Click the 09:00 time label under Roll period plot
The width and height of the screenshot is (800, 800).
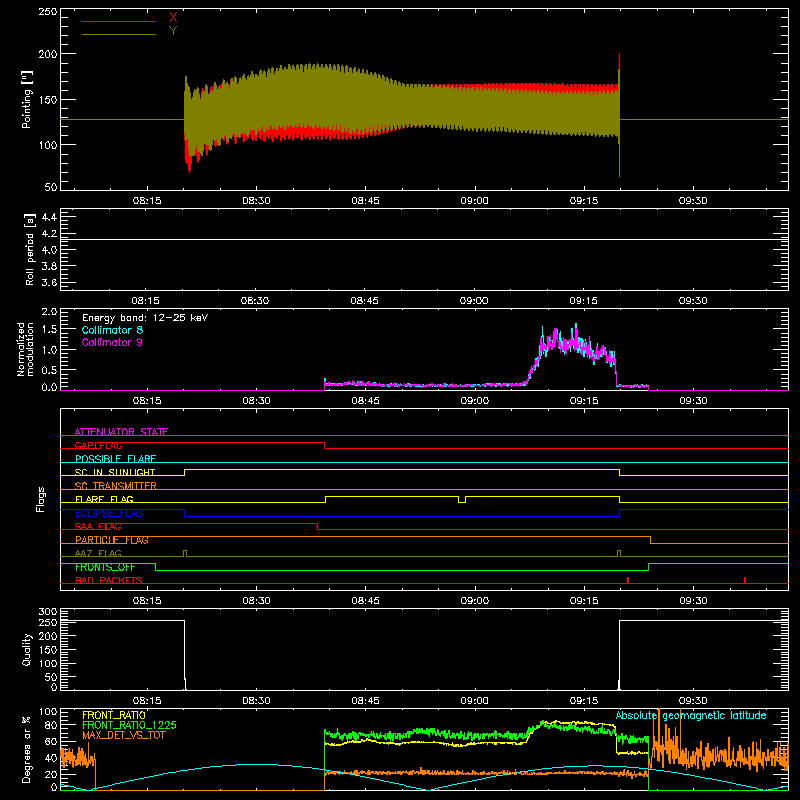click(x=474, y=301)
